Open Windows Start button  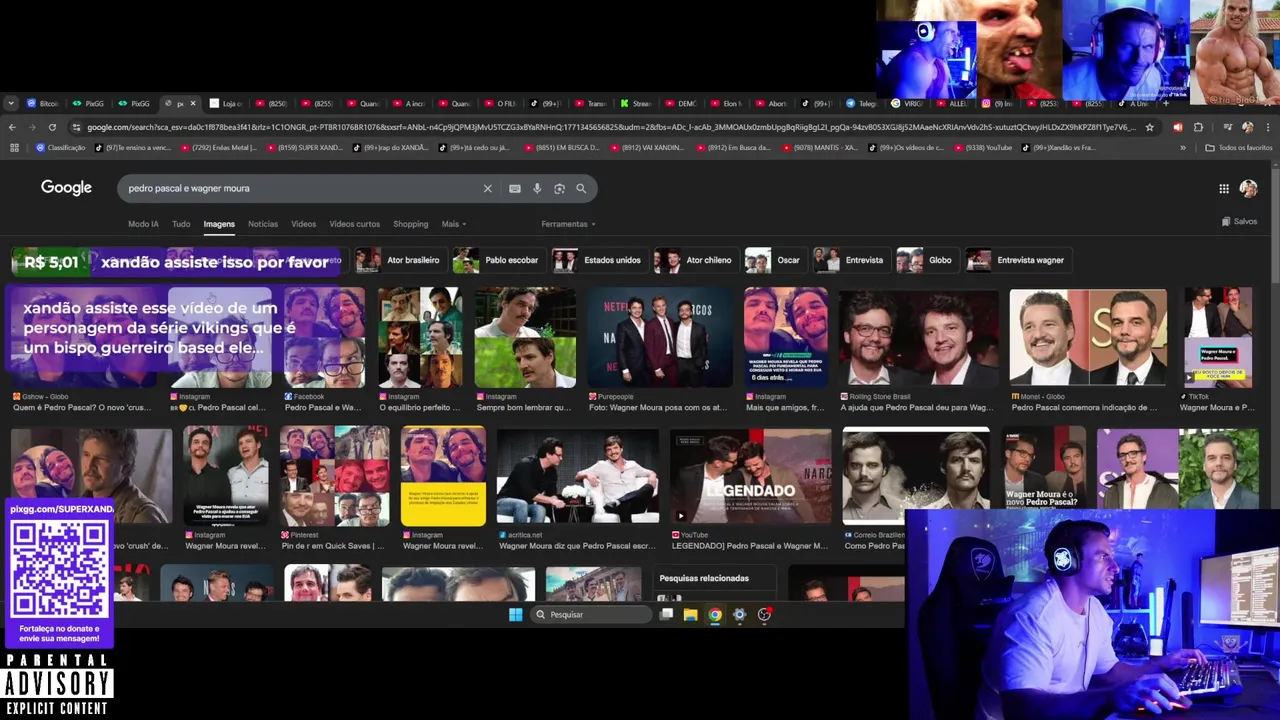(x=515, y=614)
